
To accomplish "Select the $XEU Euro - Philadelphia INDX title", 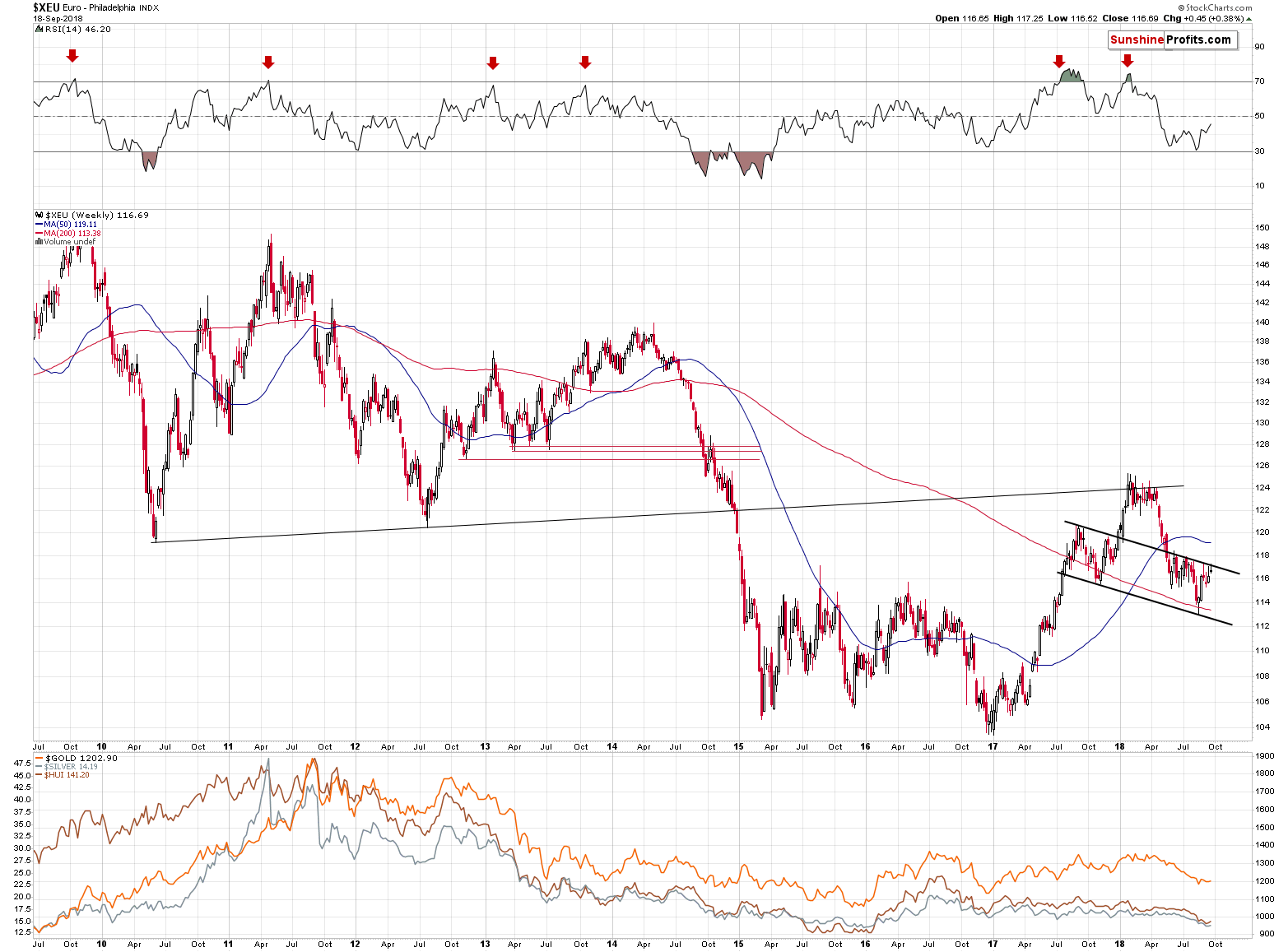I will point(96,7).
